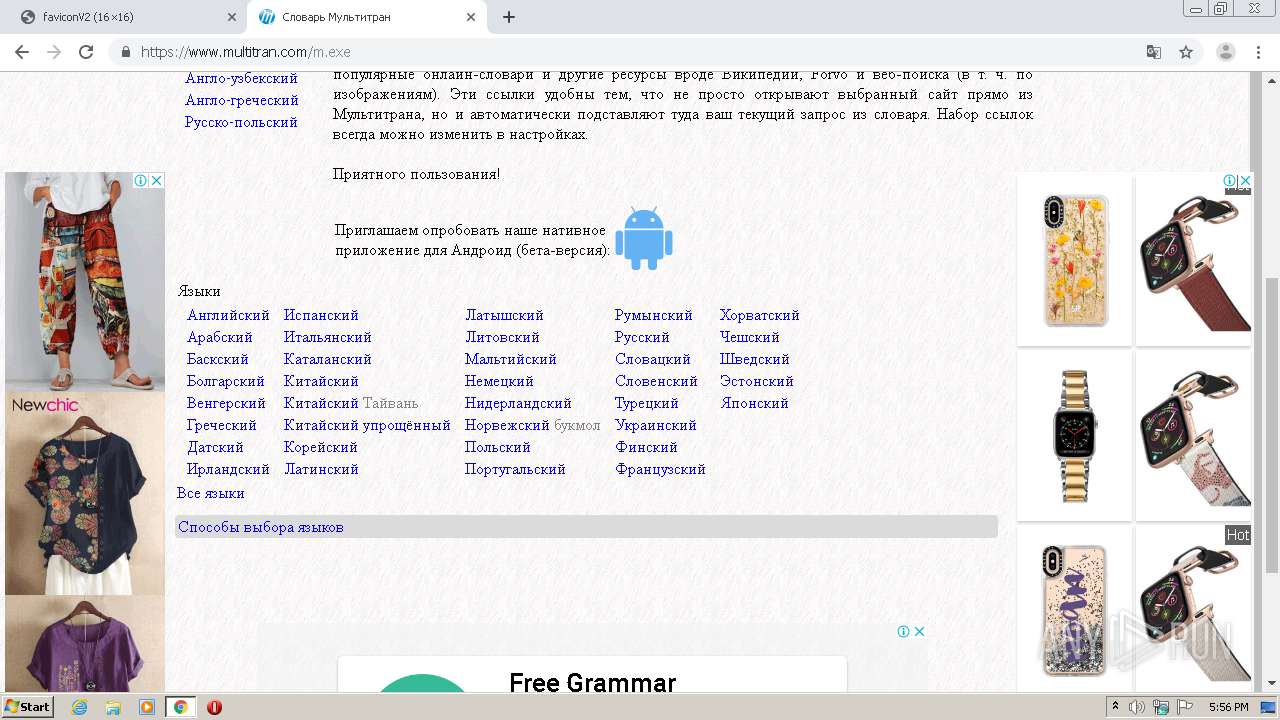Viewport: 1280px width, 720px height.
Task: Open Internet Explorer from taskbar
Action: coord(79,707)
